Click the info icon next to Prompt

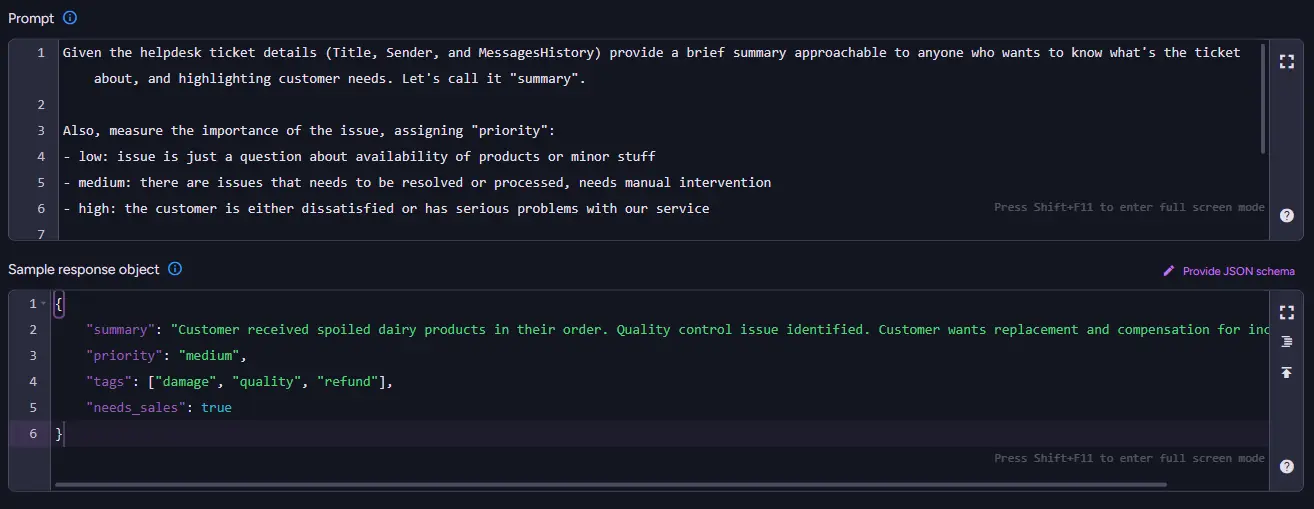click(x=69, y=18)
